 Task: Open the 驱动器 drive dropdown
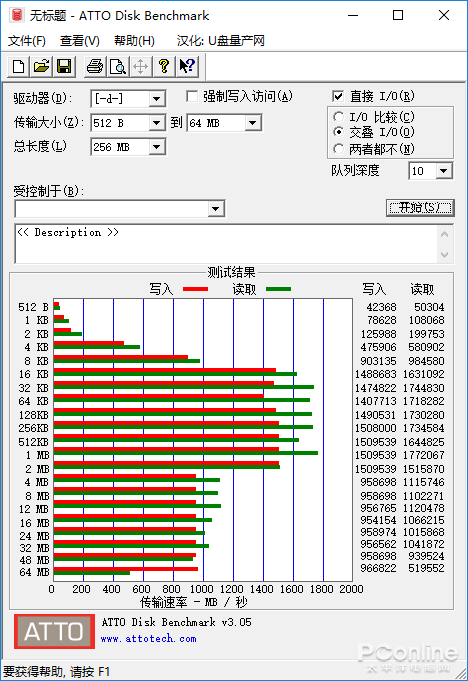[x=157, y=99]
